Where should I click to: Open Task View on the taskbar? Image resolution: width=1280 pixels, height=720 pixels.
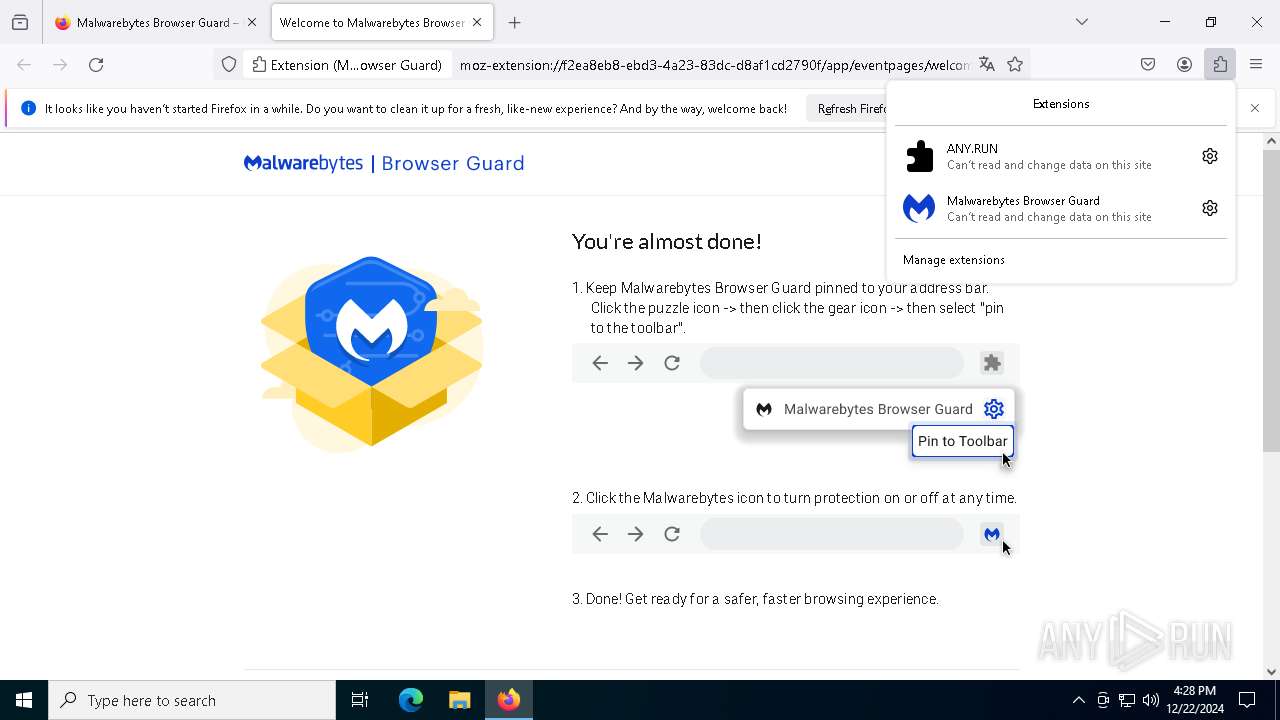click(360, 700)
